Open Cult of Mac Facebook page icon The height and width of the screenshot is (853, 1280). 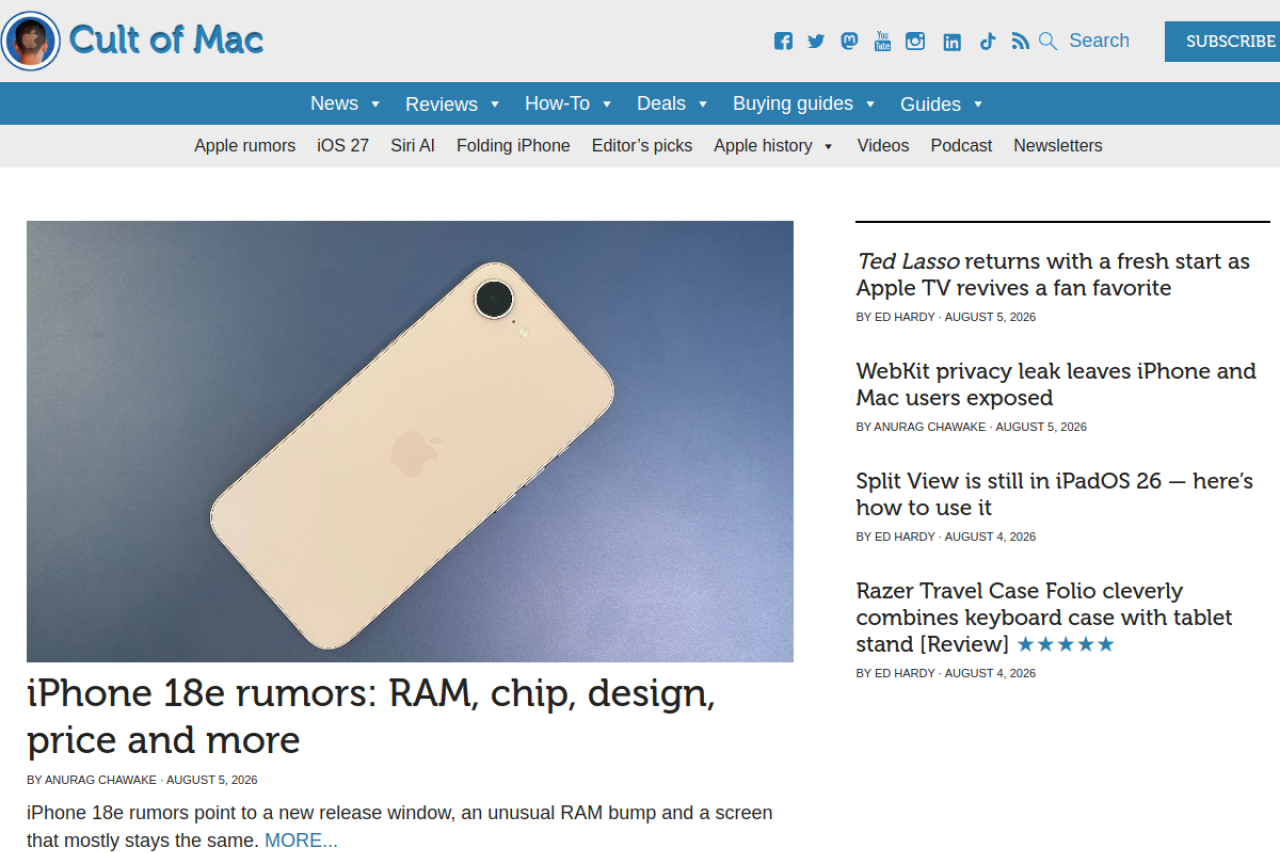click(x=783, y=41)
